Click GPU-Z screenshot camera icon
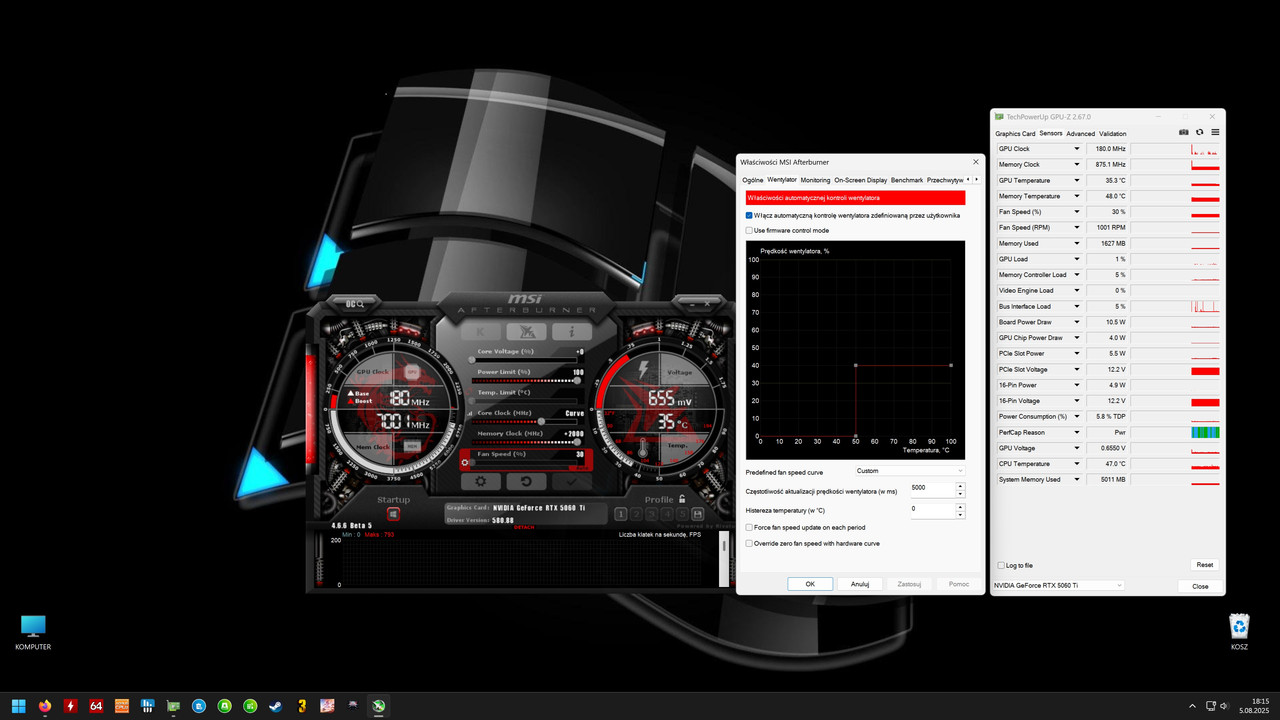 (x=1184, y=132)
